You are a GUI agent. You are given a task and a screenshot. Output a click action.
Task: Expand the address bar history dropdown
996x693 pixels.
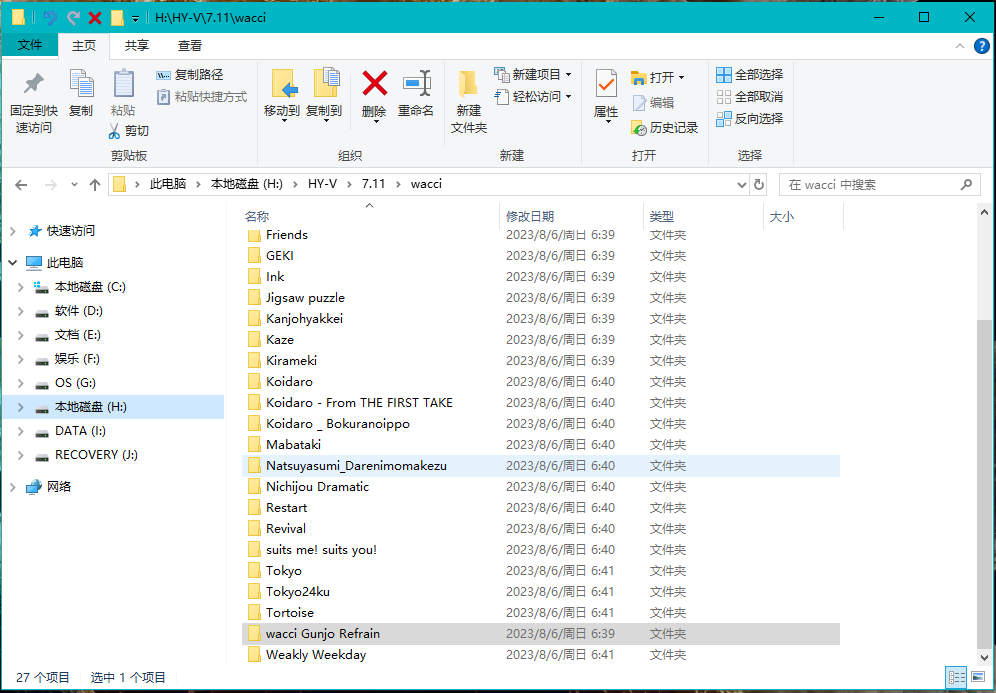click(x=741, y=185)
